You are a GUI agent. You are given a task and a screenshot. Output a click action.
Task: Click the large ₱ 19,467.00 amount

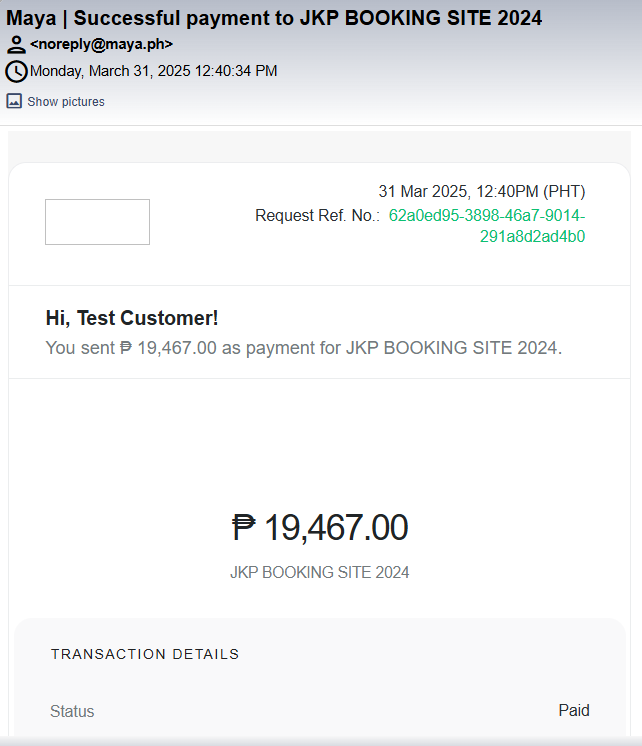click(x=320, y=527)
